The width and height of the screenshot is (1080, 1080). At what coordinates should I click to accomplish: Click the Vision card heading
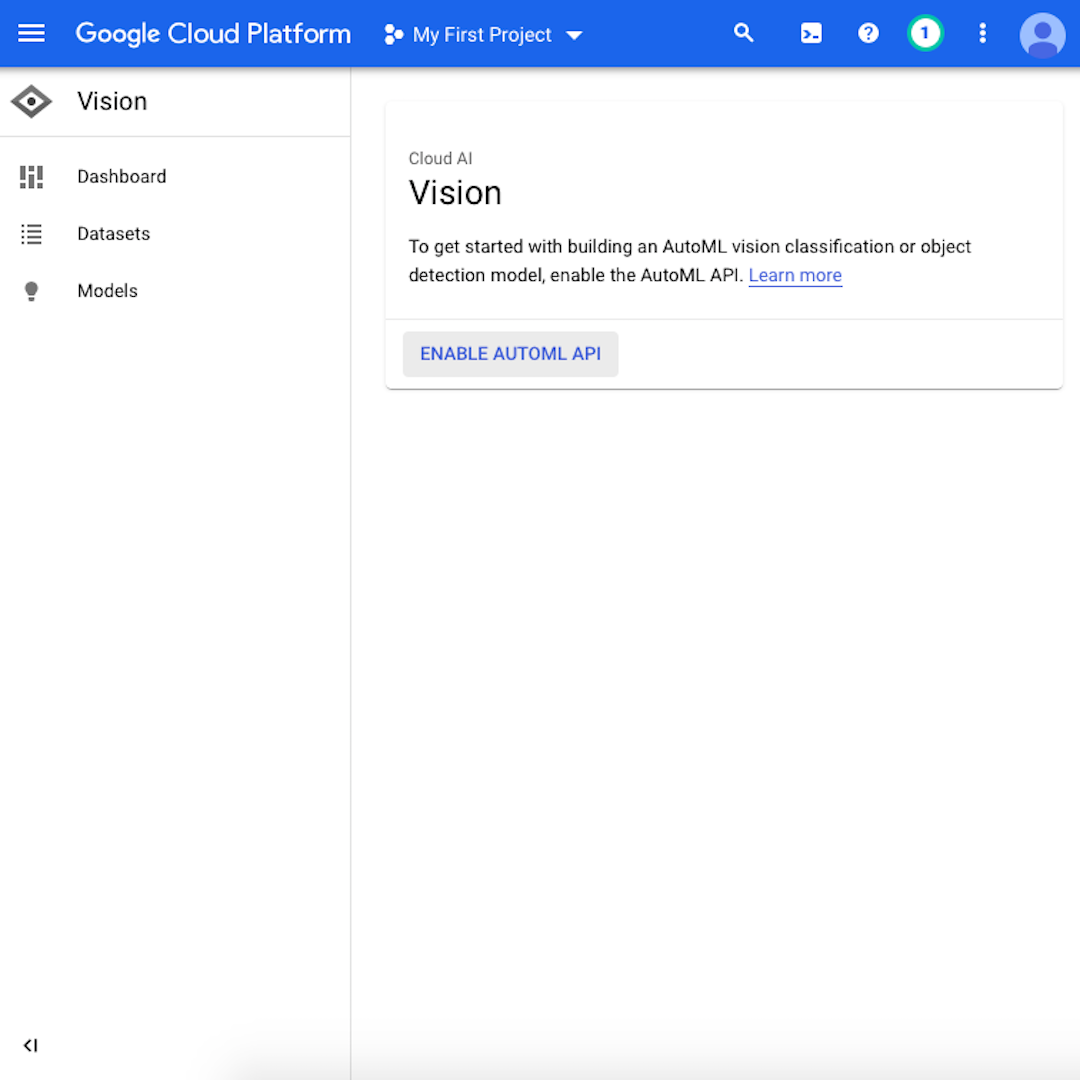[x=455, y=193]
